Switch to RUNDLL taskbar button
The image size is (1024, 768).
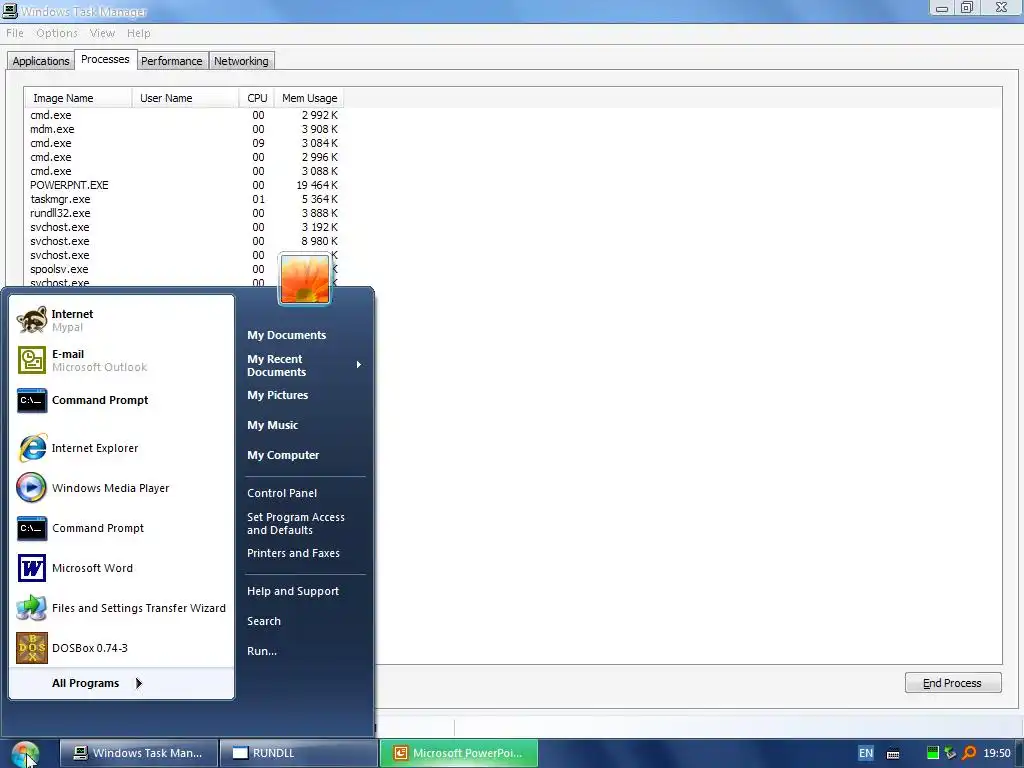[298, 753]
